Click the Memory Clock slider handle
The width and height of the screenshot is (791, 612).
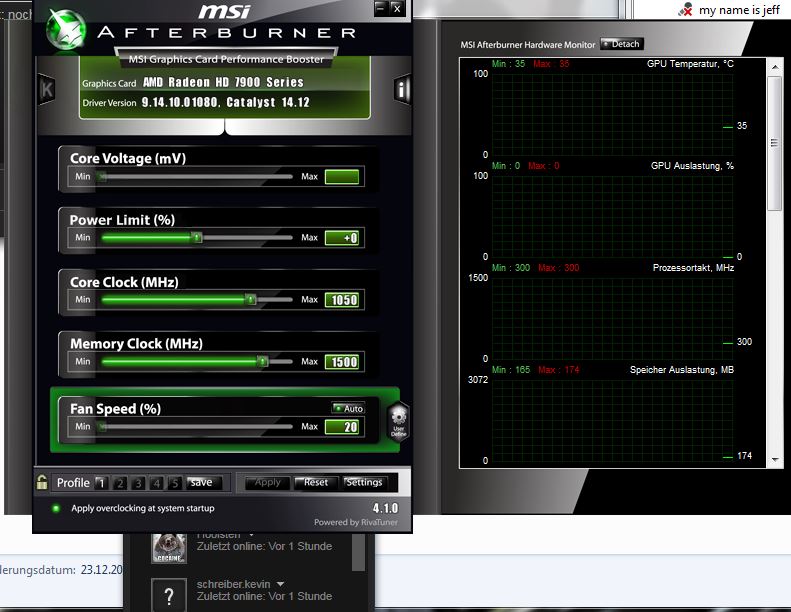[262, 361]
